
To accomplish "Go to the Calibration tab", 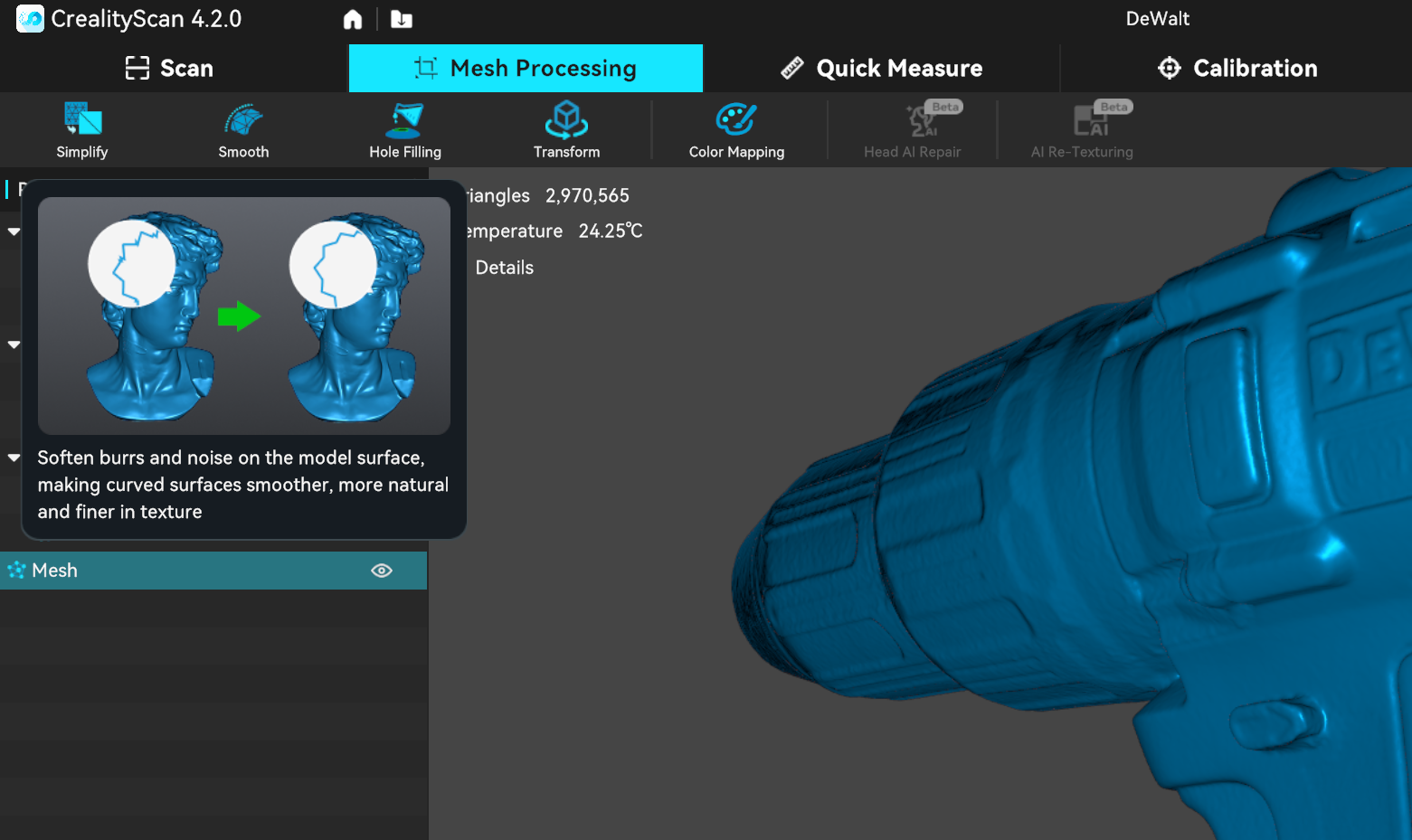I will tap(1237, 69).
